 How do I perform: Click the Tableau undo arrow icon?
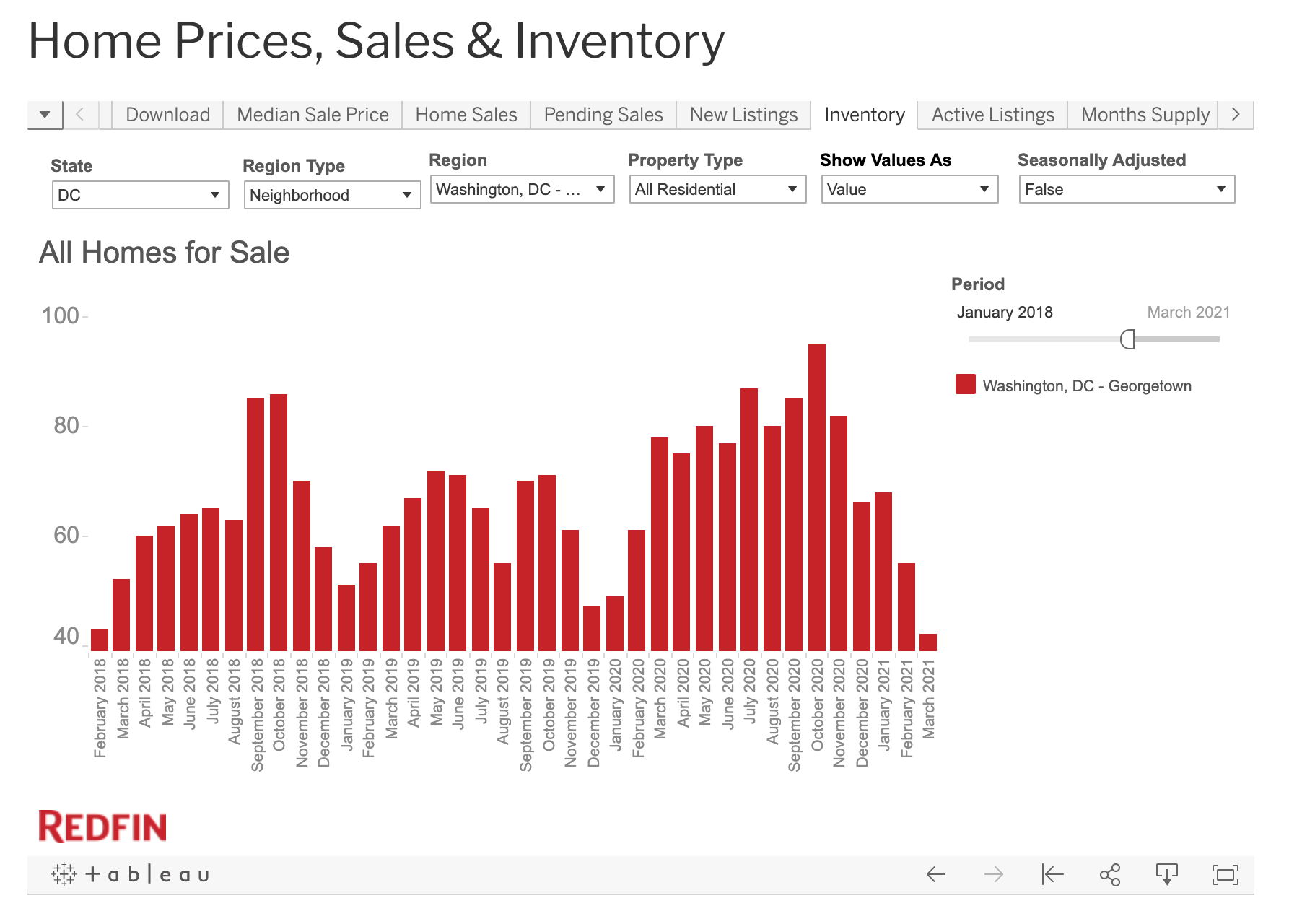click(x=935, y=875)
